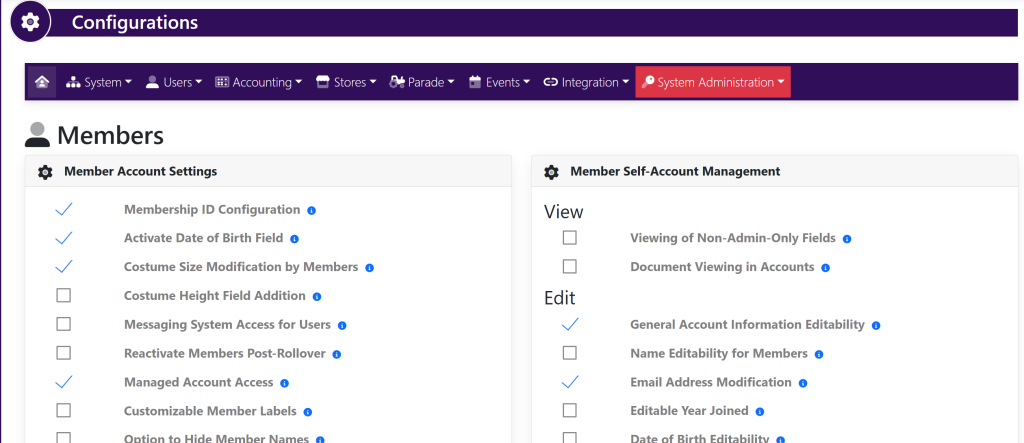Click info icon beside Document Viewing in Accounts

(x=825, y=268)
